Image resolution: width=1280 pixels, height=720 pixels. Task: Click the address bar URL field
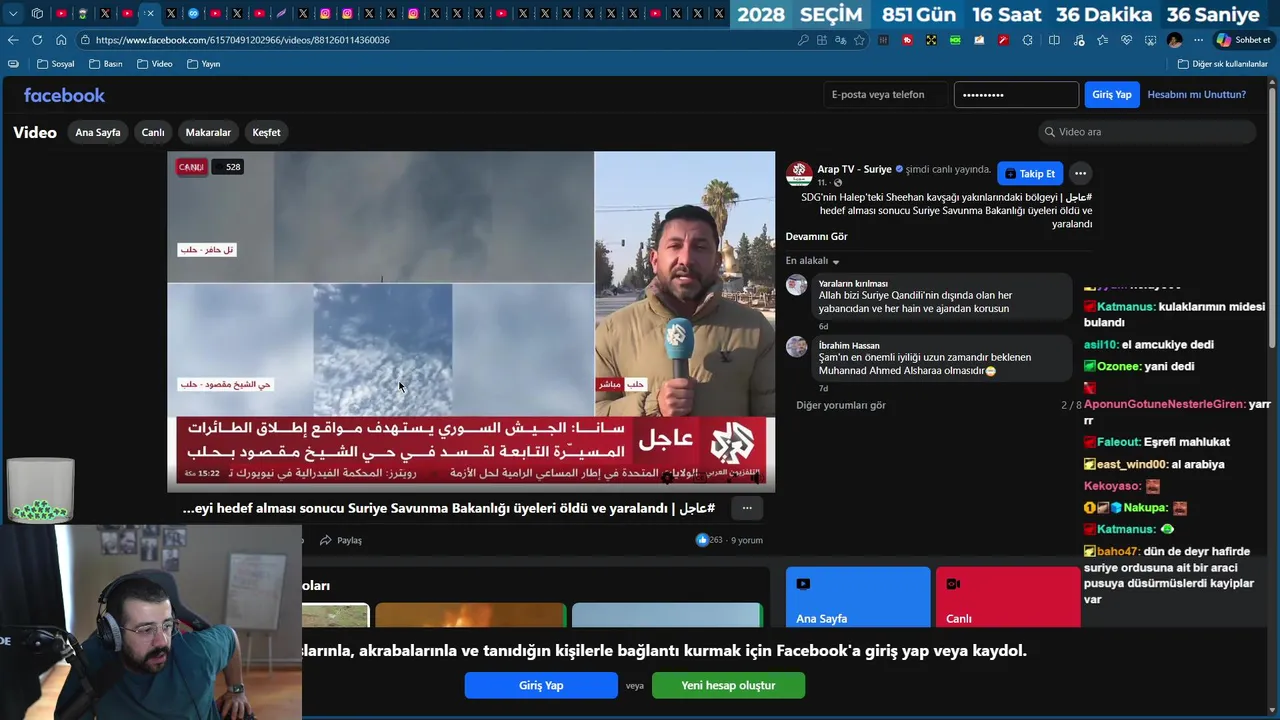coord(440,40)
